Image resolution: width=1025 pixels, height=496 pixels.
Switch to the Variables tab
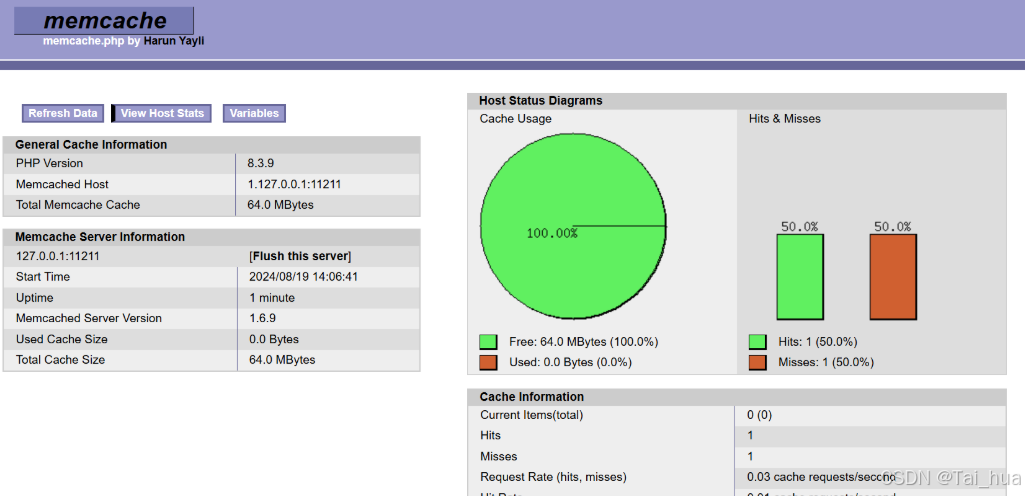[x=254, y=113]
